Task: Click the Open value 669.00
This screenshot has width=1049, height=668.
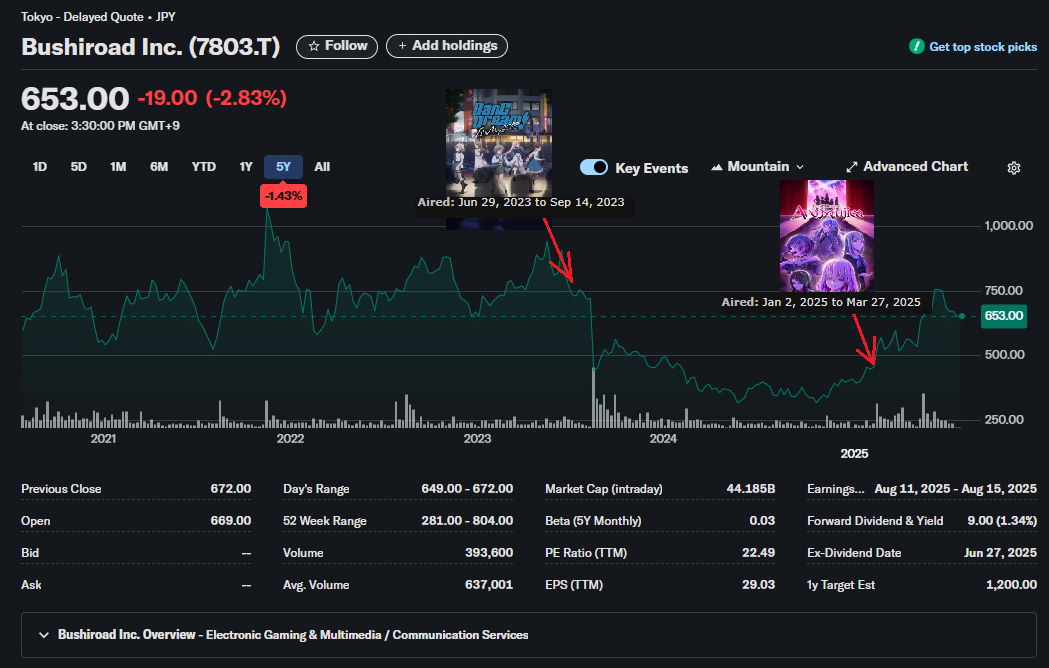Action: click(x=231, y=521)
